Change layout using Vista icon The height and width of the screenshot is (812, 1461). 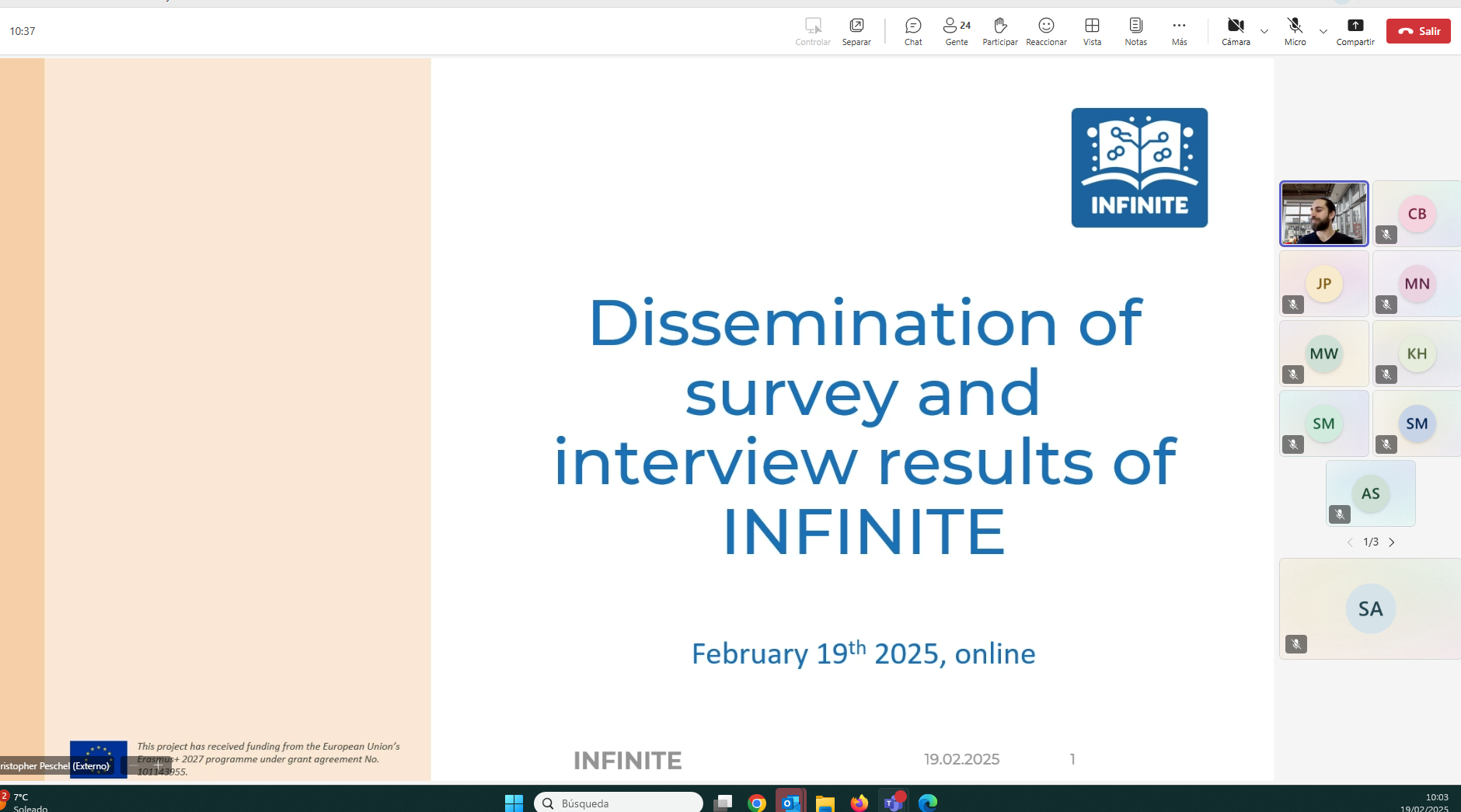[1092, 31]
